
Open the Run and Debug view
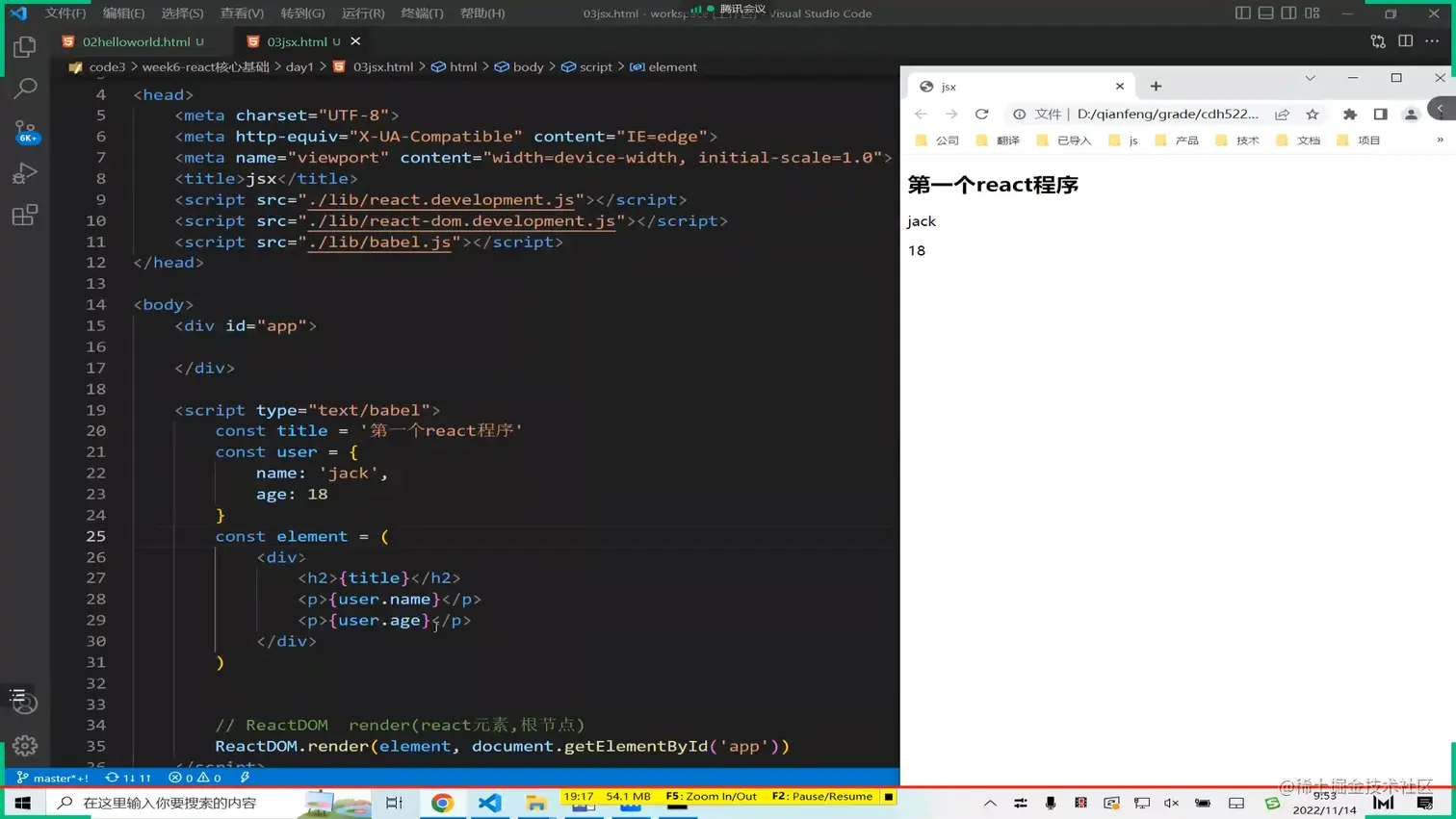click(x=25, y=173)
